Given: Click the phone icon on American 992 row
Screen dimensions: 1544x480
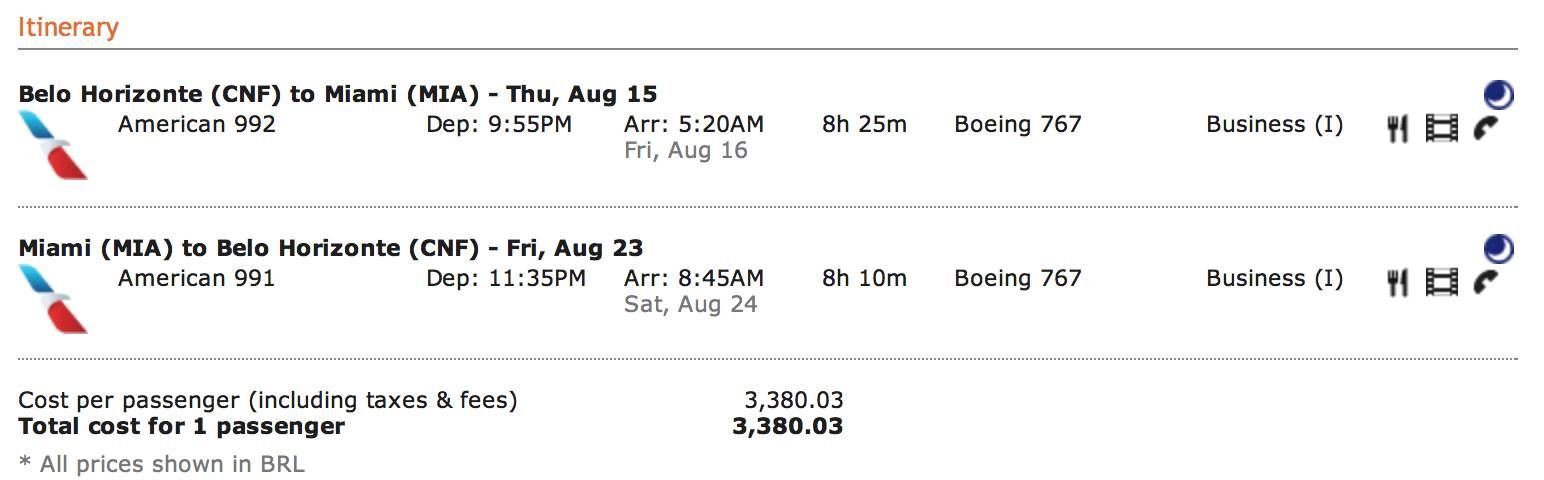Looking at the screenshot, I should 1487,128.
